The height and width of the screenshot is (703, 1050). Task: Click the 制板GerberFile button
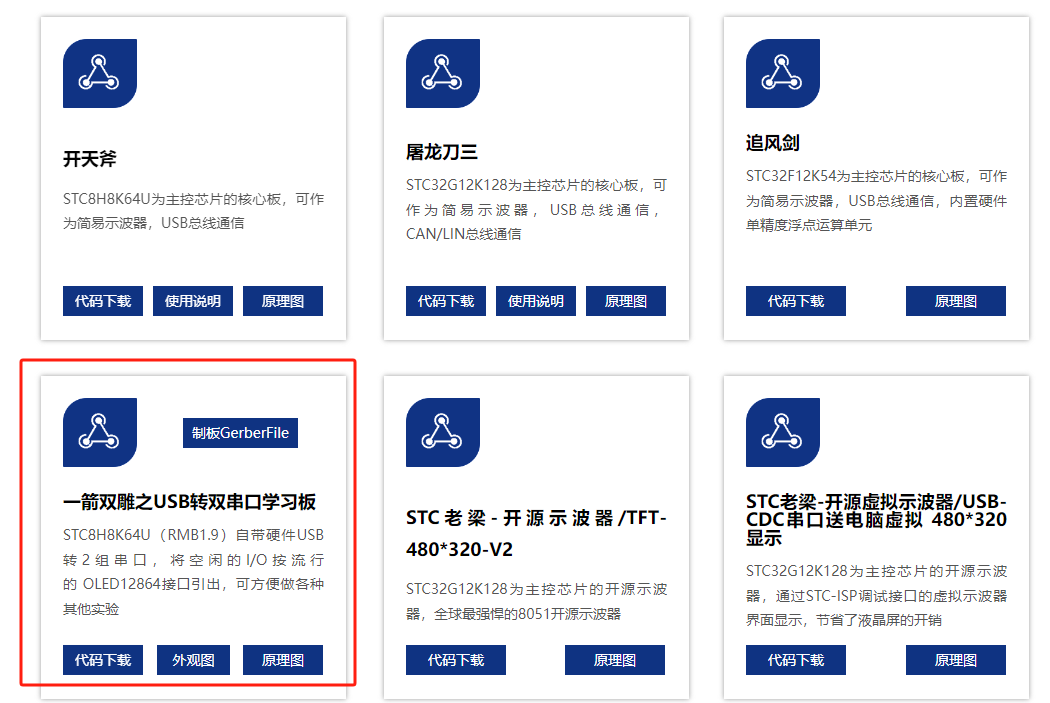click(x=240, y=433)
